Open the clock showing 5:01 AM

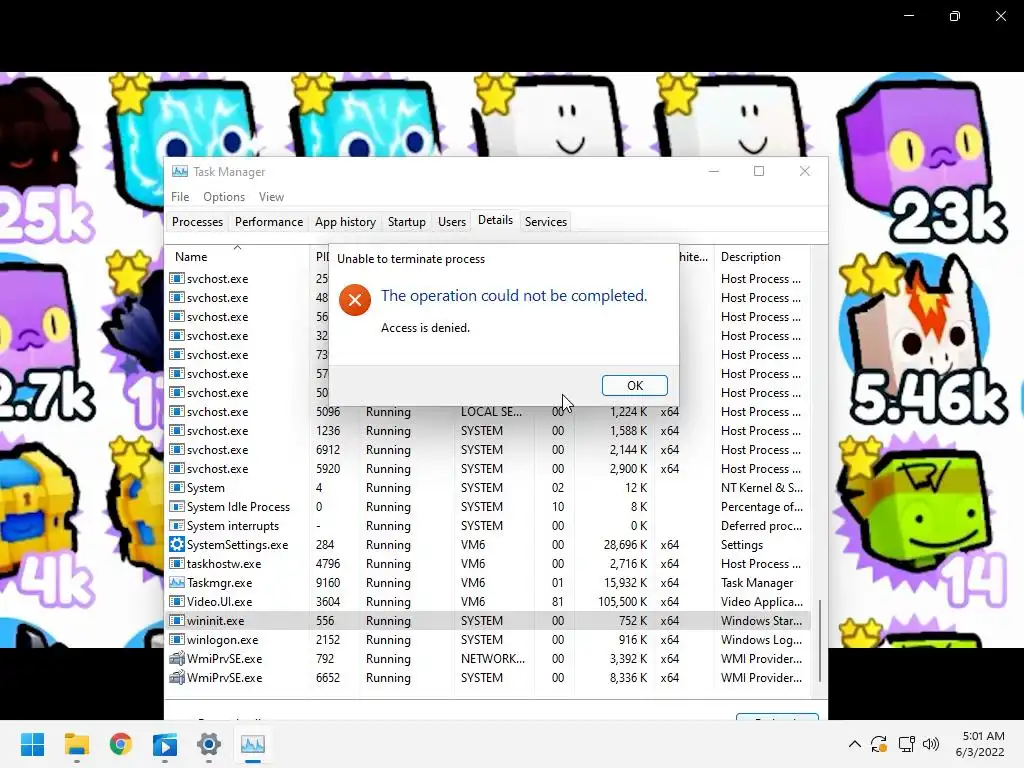pyautogui.click(x=980, y=744)
